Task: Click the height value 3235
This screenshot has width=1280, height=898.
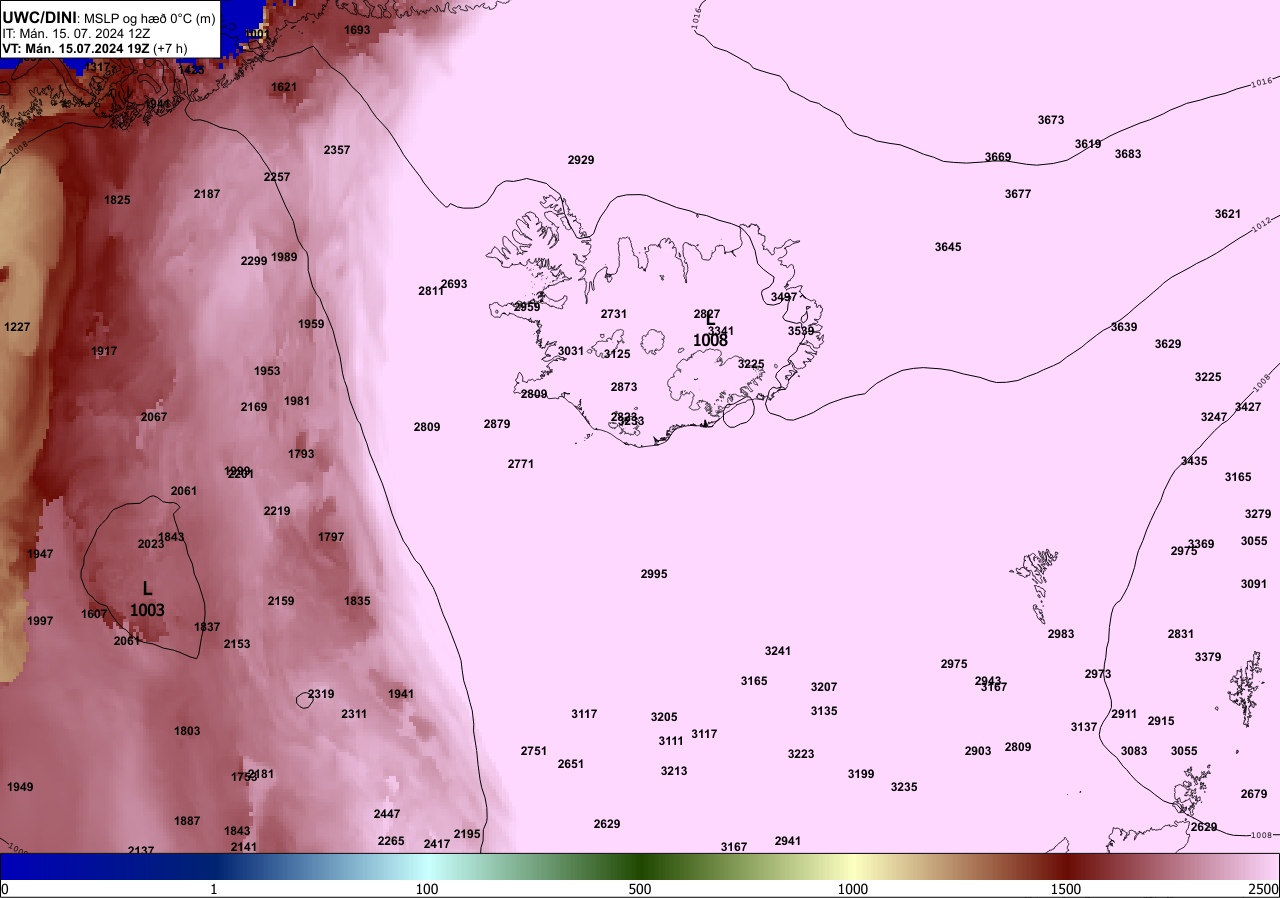Action: [904, 787]
